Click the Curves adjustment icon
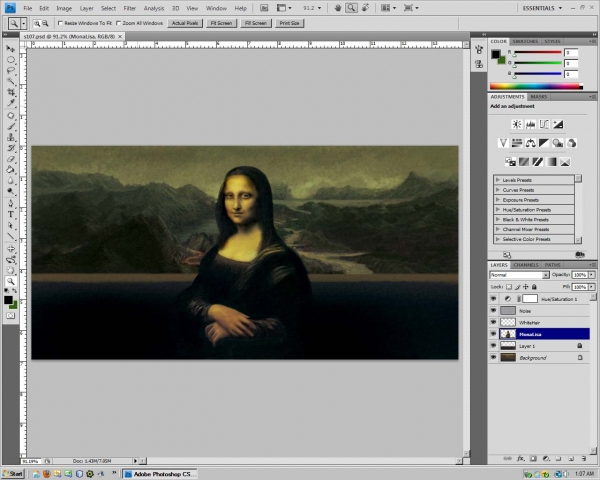This screenshot has height=480, width=600. pos(544,124)
